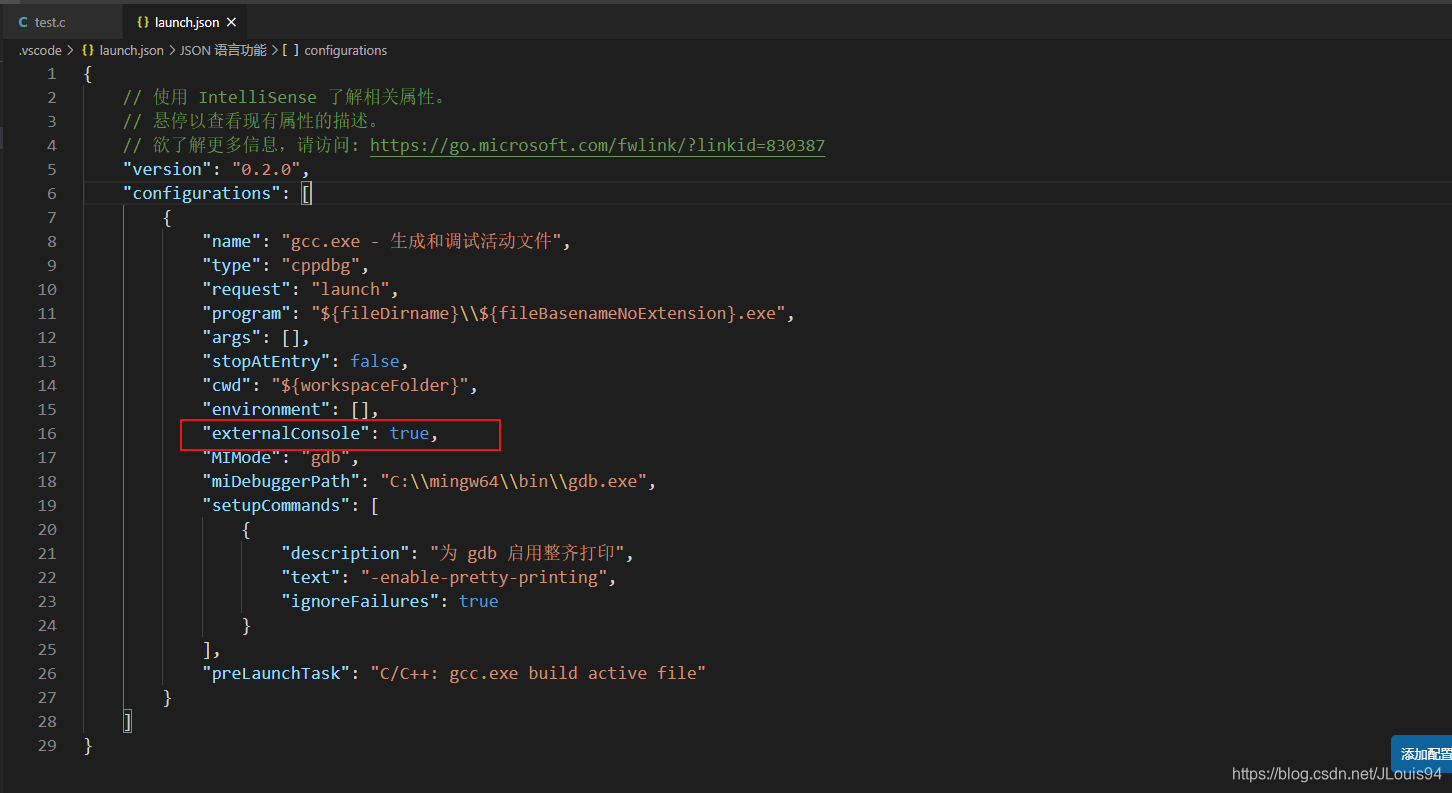Close the launch.json tab
Viewport: 1452px width, 793px height.
click(x=232, y=22)
